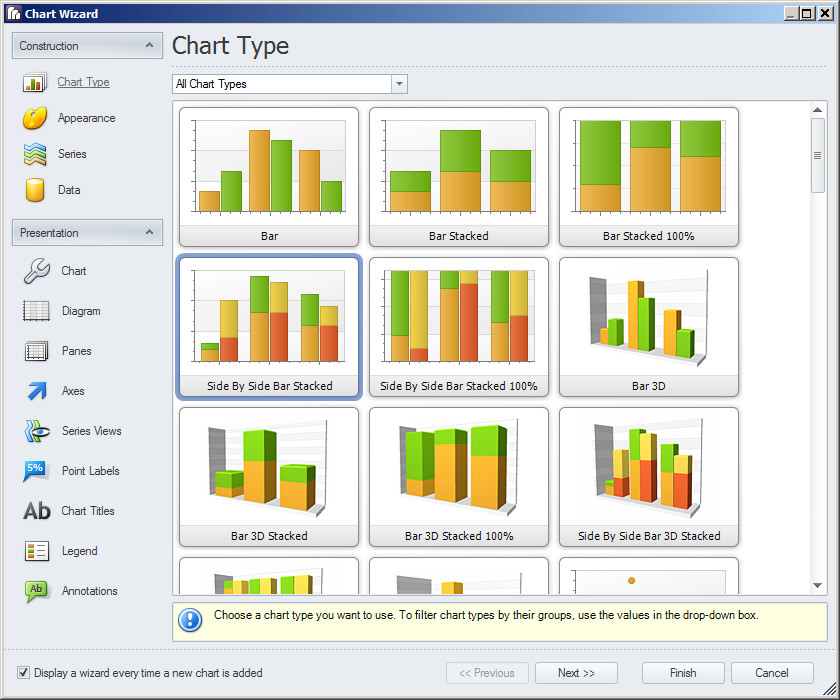Click the Cancel button
This screenshot has width=840, height=700.
click(x=772, y=673)
